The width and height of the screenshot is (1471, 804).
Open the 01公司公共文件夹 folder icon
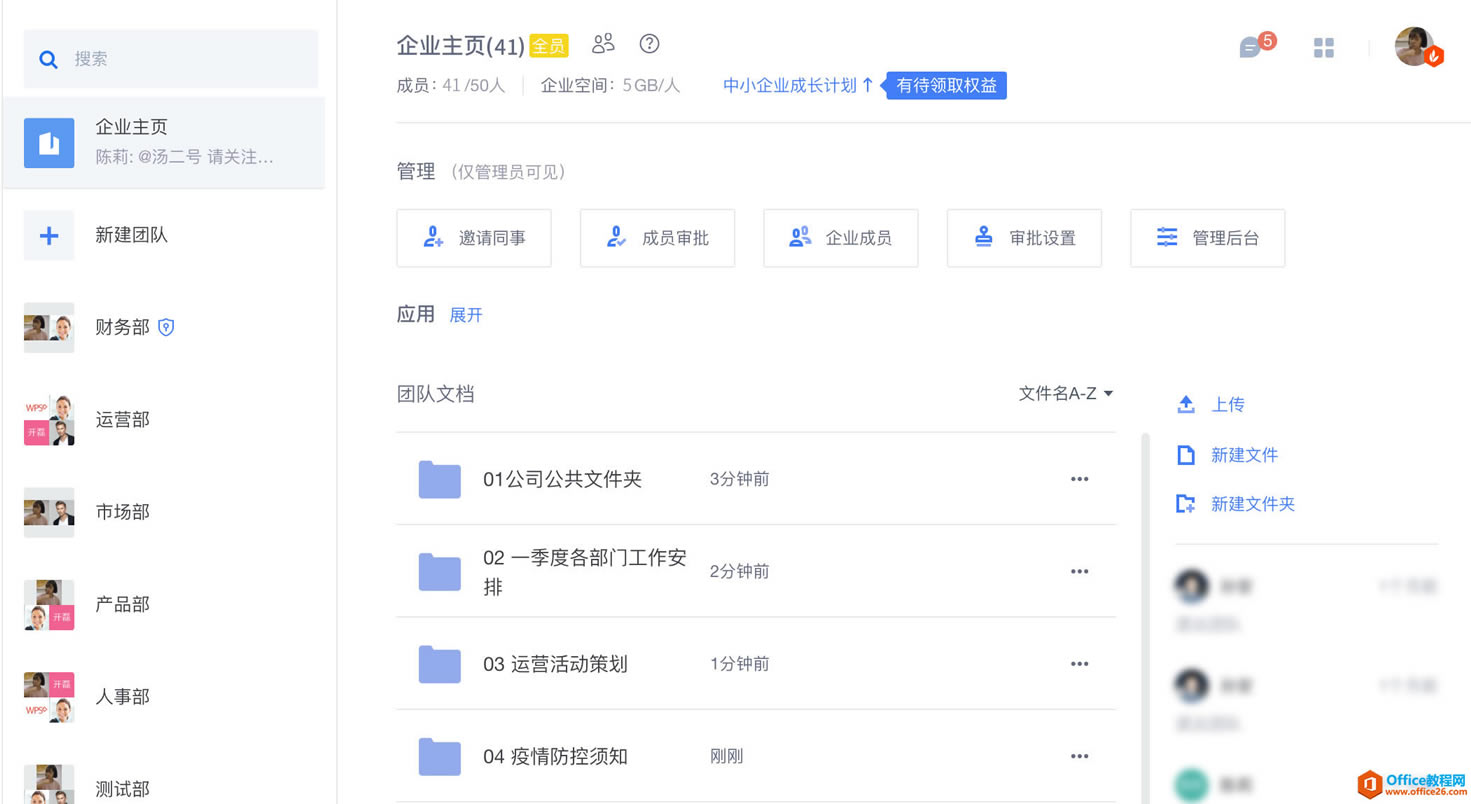pyautogui.click(x=440, y=479)
